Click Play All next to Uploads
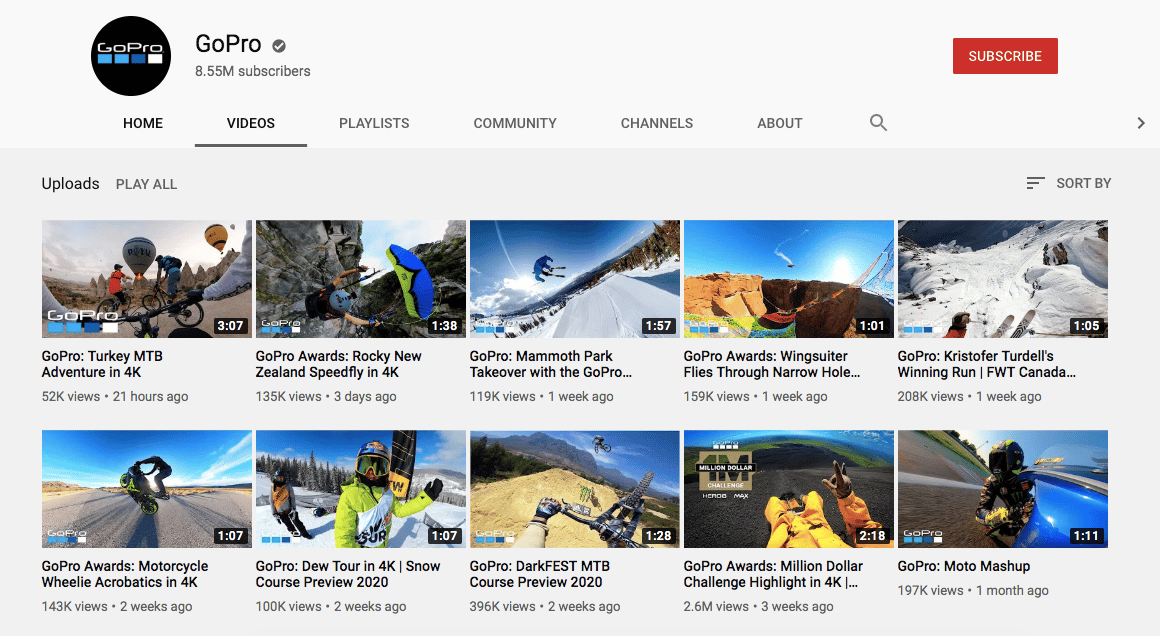 click(x=146, y=184)
